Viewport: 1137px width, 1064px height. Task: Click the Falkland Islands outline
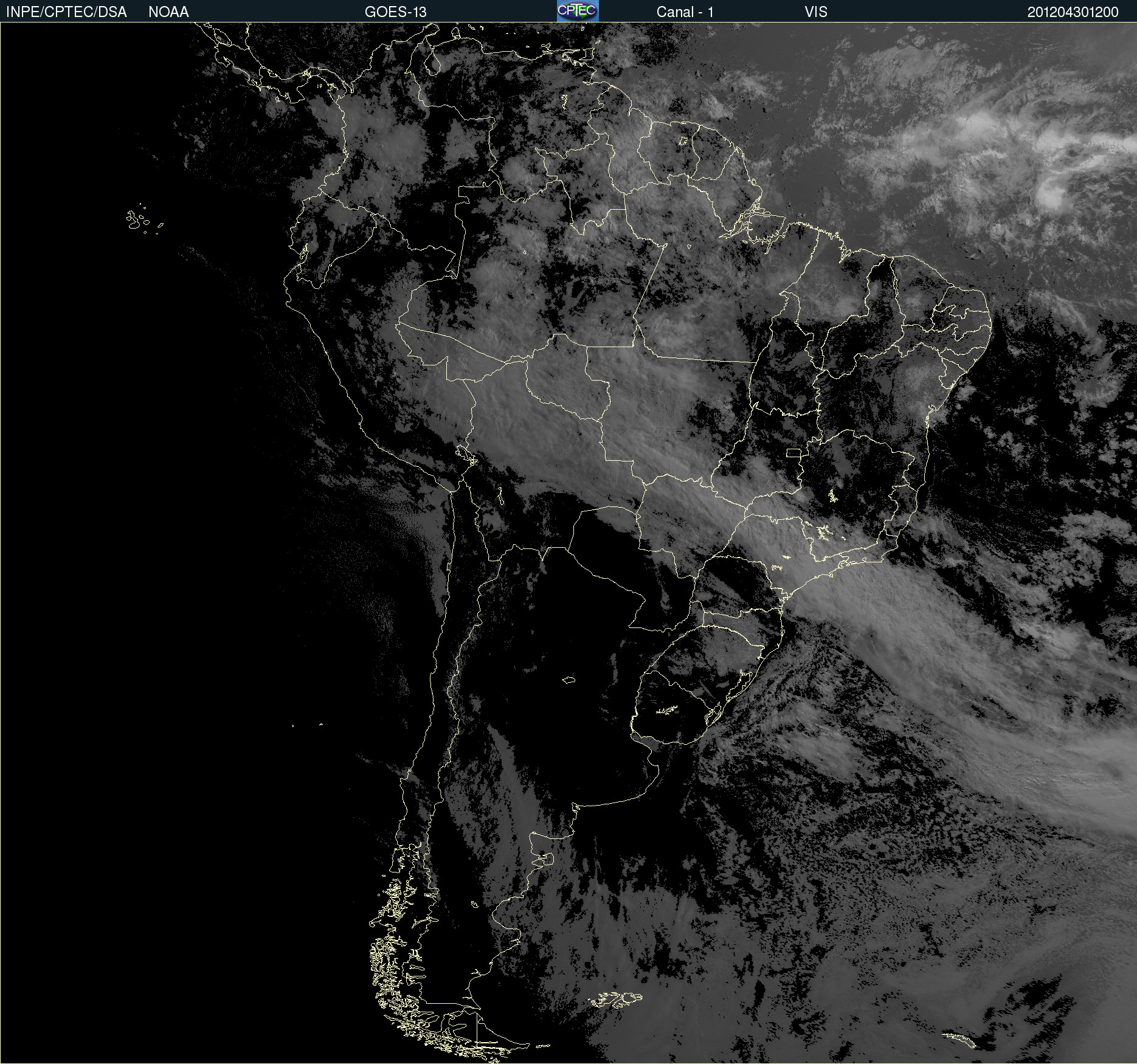(x=615, y=999)
